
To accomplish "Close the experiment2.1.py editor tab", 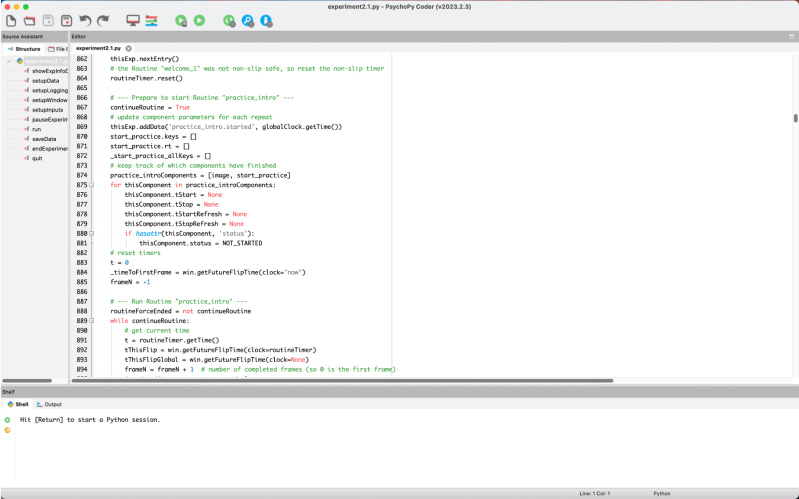I will [128, 48].
